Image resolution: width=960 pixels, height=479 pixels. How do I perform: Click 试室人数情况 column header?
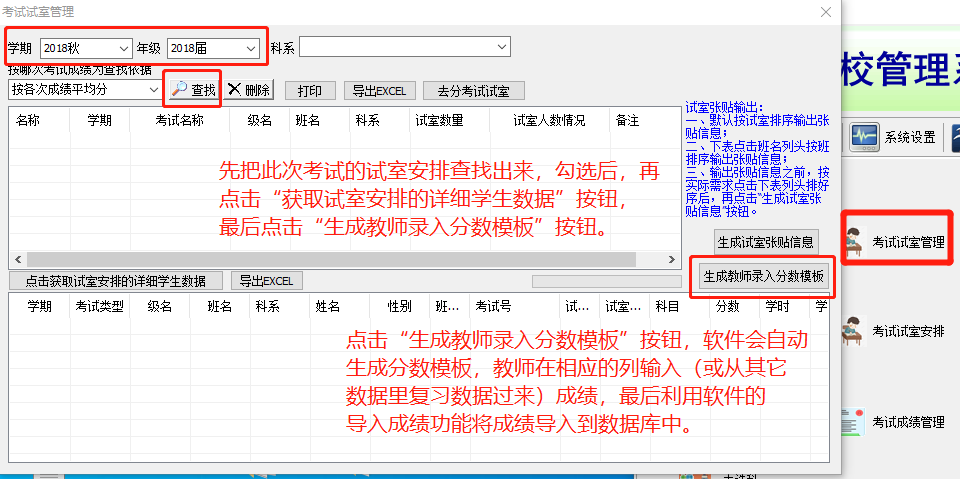point(549,121)
